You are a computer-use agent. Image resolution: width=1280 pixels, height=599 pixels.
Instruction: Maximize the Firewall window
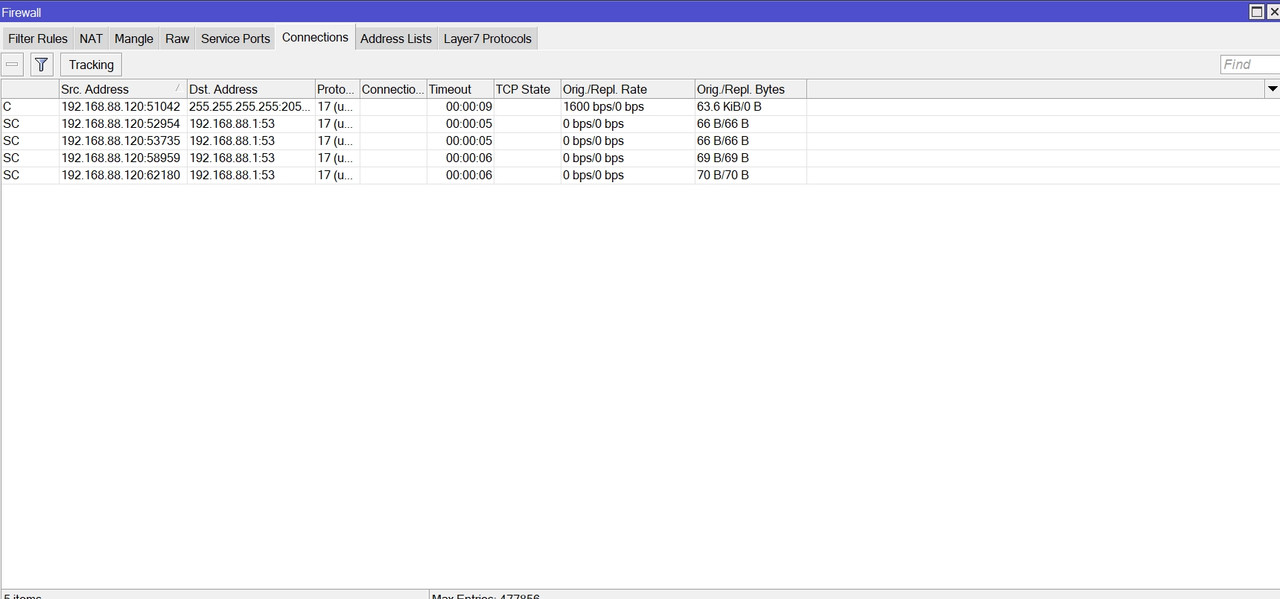(x=1257, y=12)
